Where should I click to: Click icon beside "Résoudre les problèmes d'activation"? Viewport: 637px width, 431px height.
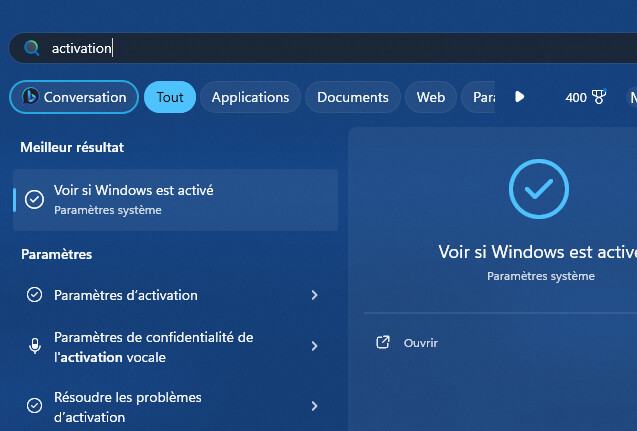(34, 406)
